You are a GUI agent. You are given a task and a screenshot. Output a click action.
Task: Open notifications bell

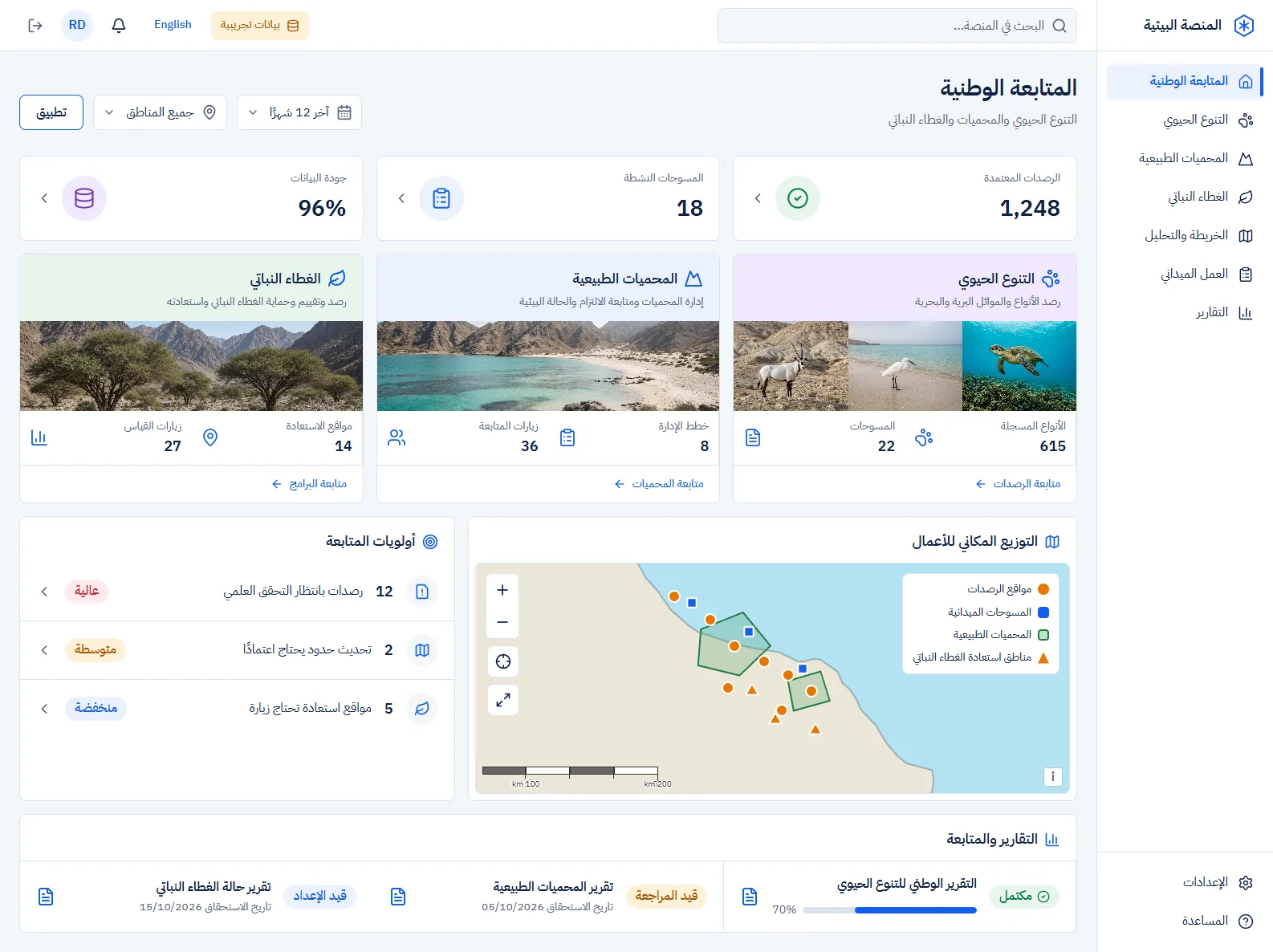click(119, 26)
